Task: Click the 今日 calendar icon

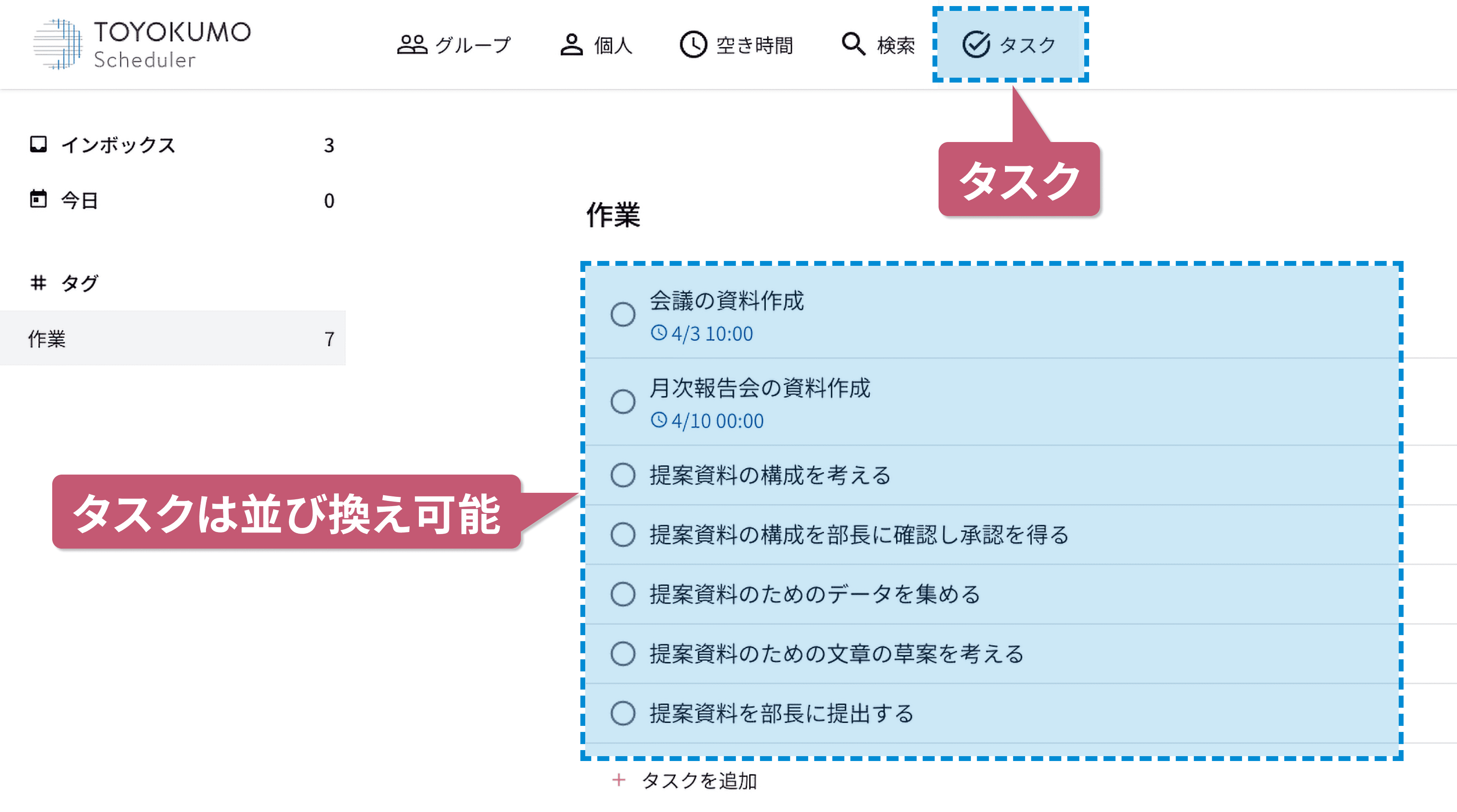Action: (38, 199)
